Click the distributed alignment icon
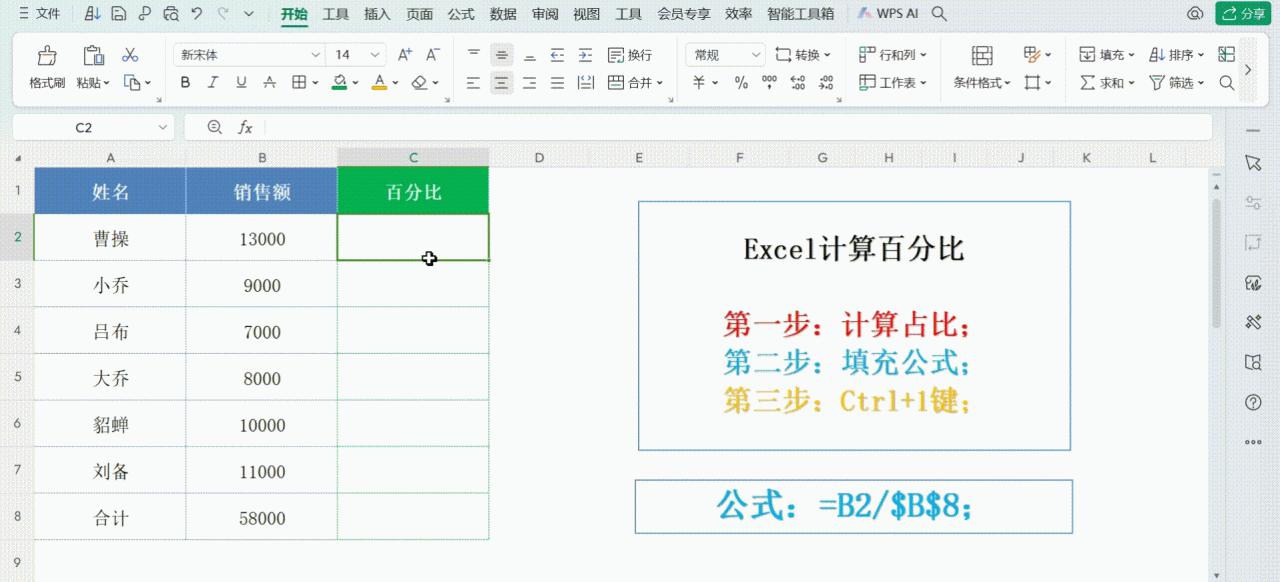Image resolution: width=1280 pixels, height=582 pixels. point(586,83)
